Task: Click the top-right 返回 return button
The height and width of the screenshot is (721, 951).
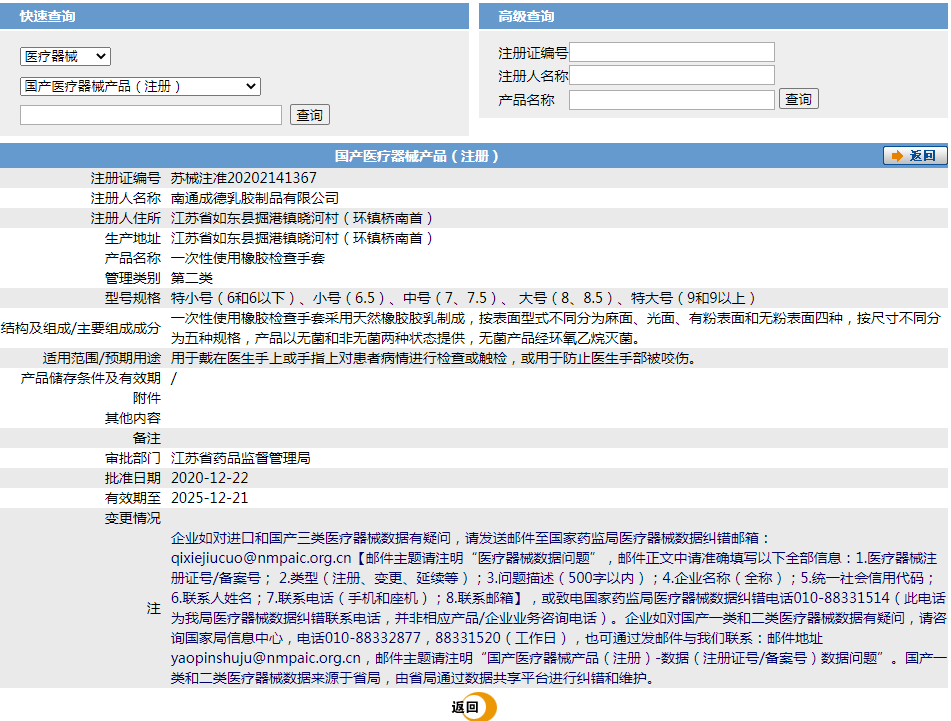Action: [914, 155]
